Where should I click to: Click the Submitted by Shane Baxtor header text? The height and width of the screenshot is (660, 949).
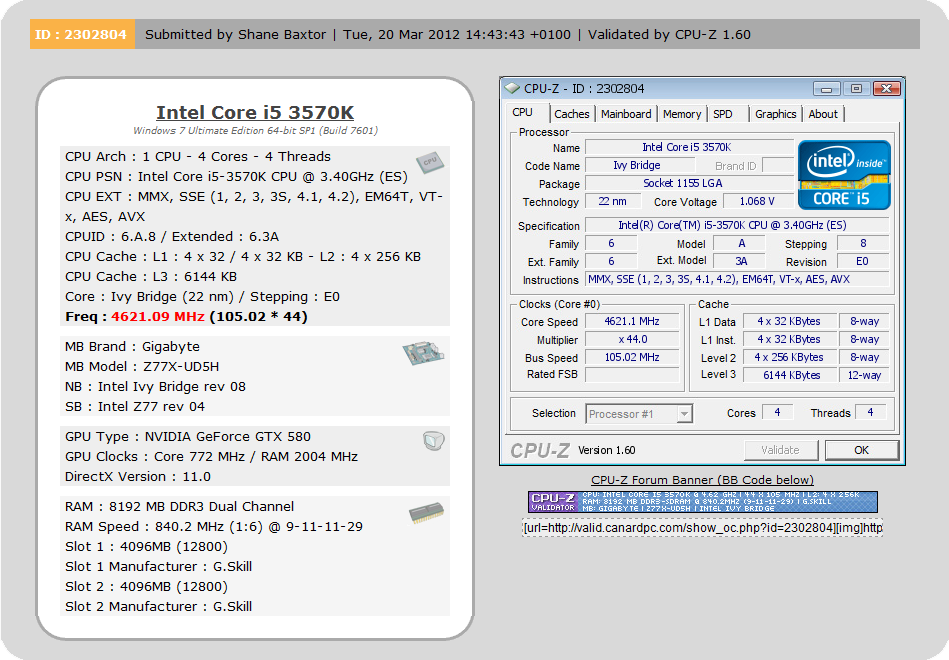(235, 35)
